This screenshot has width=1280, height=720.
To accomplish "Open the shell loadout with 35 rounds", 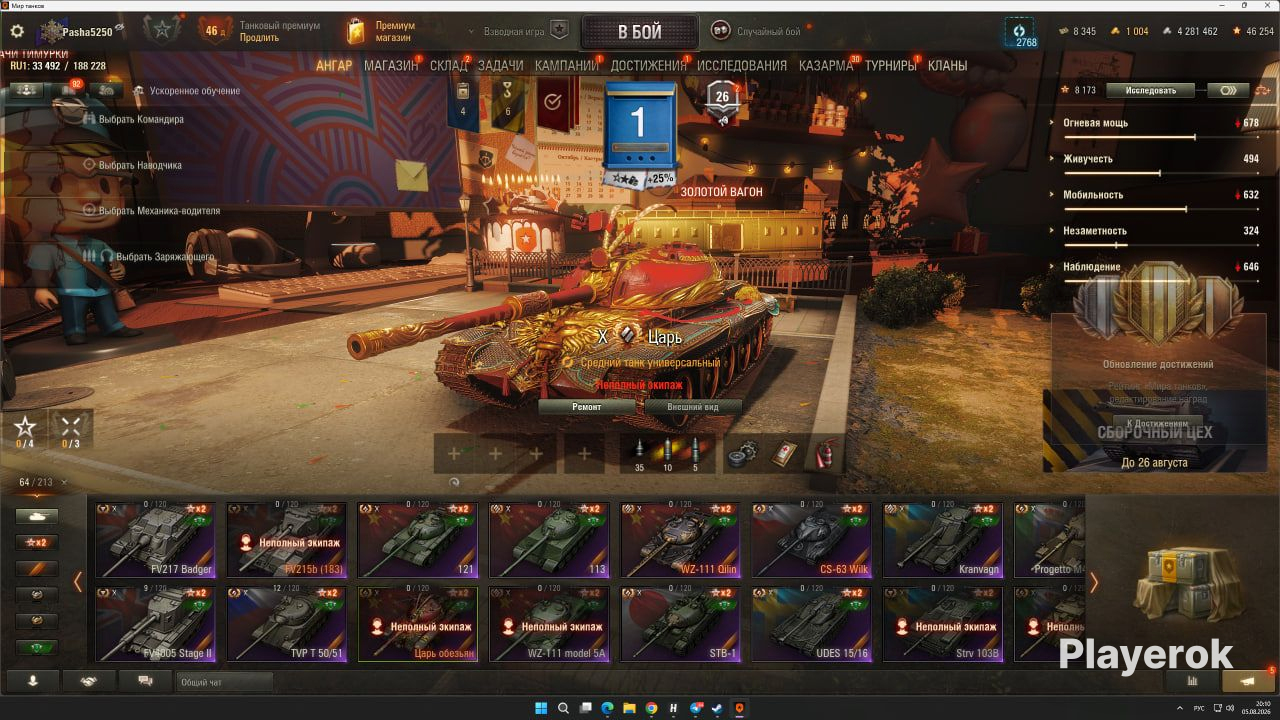I will 640,453.
